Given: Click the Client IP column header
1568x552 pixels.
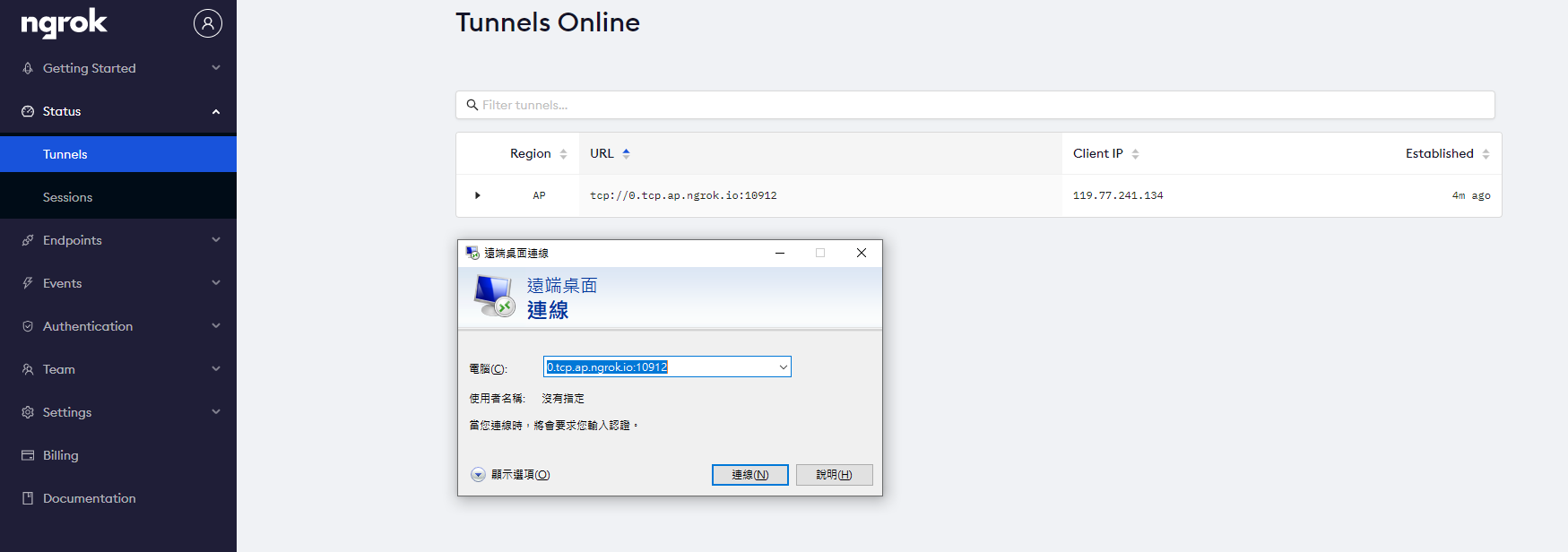Looking at the screenshot, I should 1098,154.
